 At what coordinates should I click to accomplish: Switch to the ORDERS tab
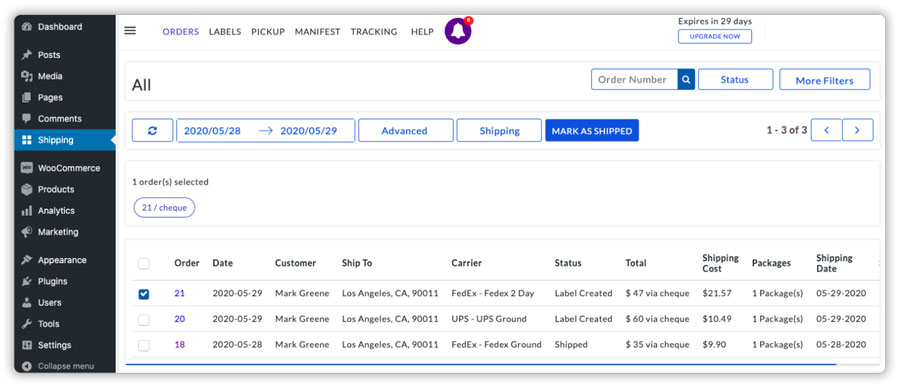click(x=181, y=32)
